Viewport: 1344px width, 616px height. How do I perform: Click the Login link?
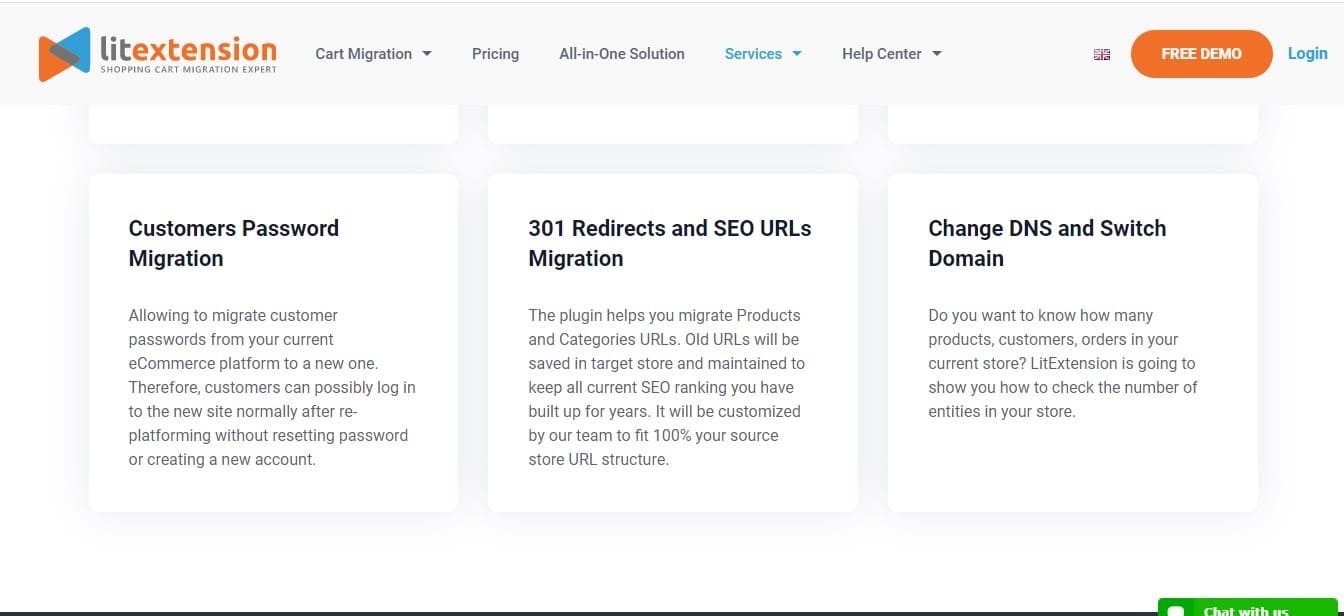1307,54
